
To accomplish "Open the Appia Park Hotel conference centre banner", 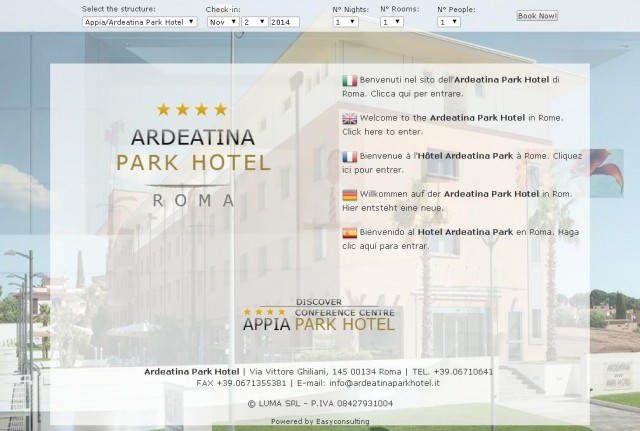I will click(x=319, y=314).
